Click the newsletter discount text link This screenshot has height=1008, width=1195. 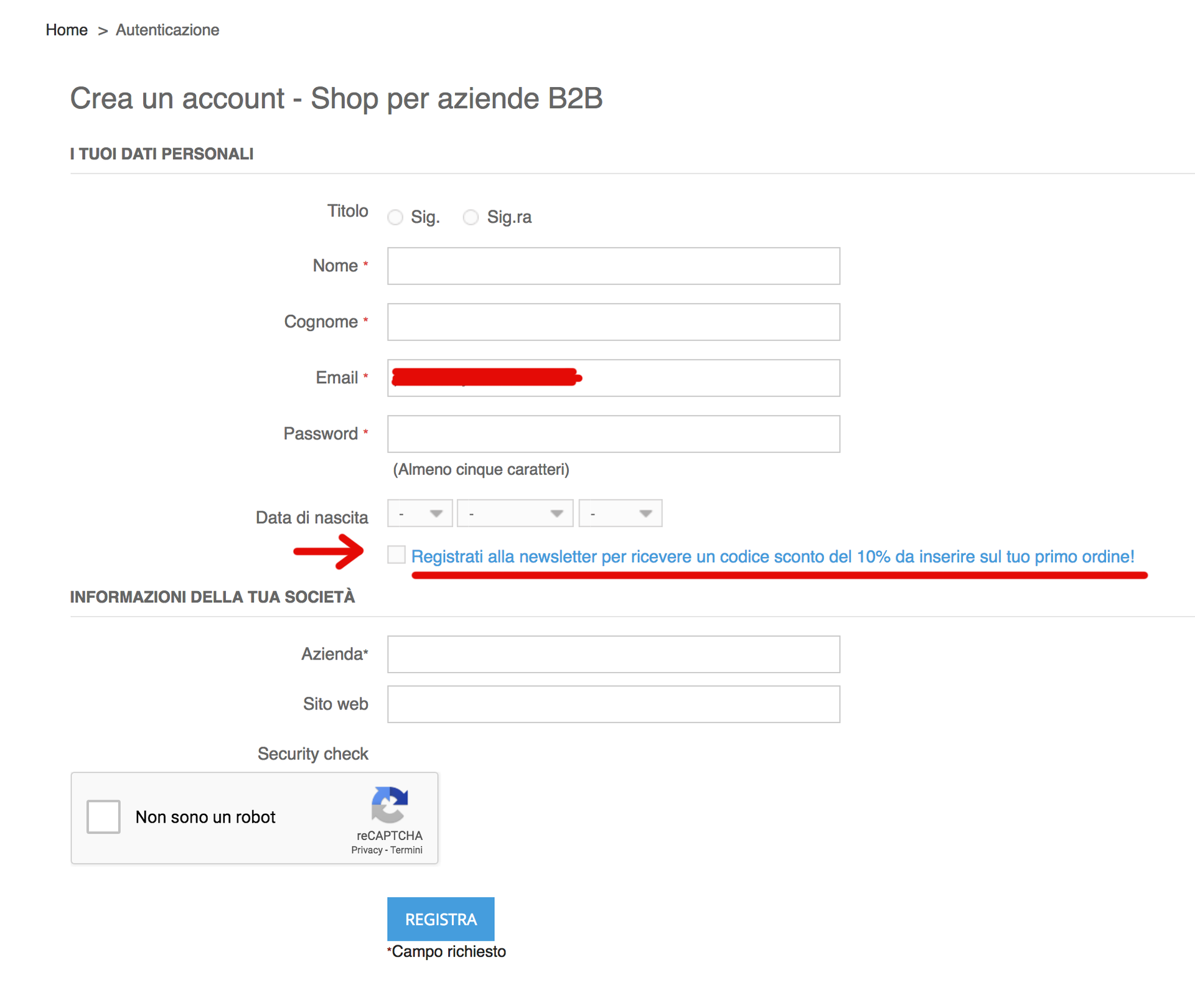coord(772,556)
